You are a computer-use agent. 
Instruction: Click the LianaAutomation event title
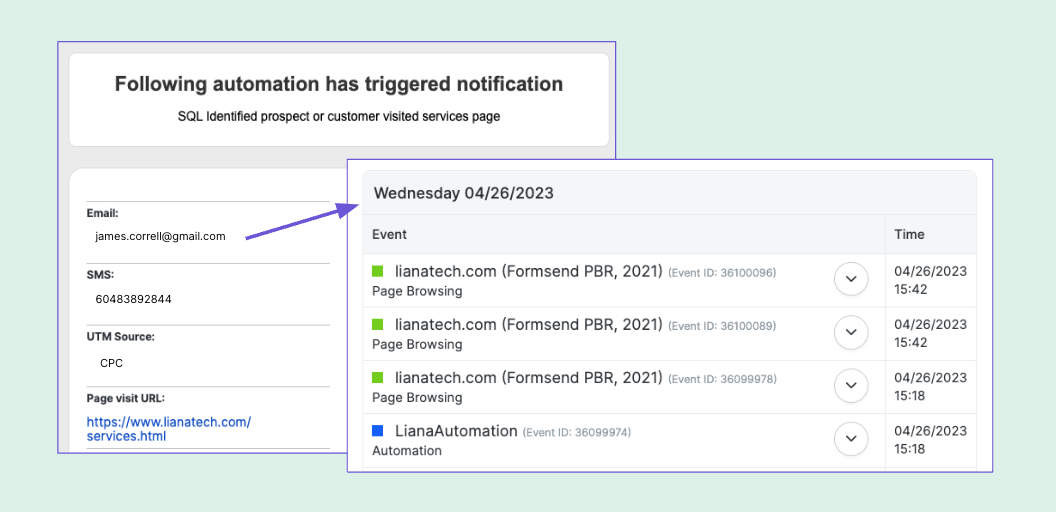[x=456, y=431]
